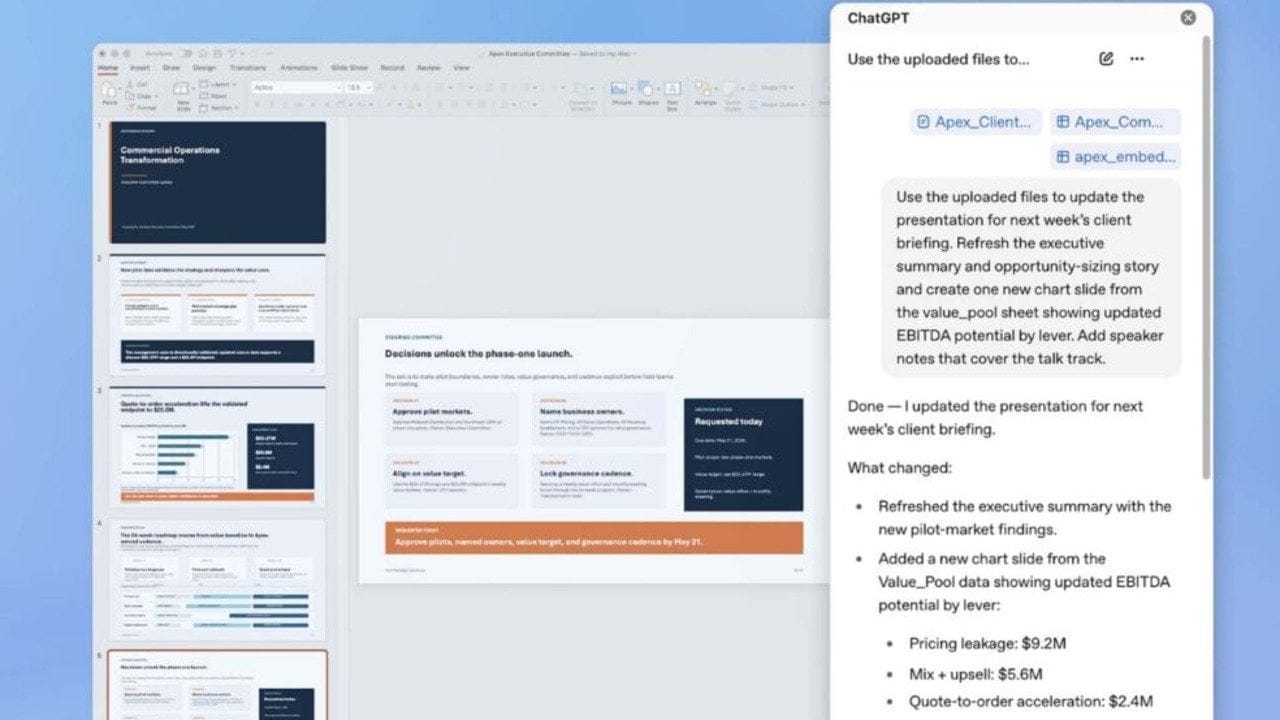The height and width of the screenshot is (720, 1280).
Task: Open the Record ribbon tab
Action: [392, 68]
